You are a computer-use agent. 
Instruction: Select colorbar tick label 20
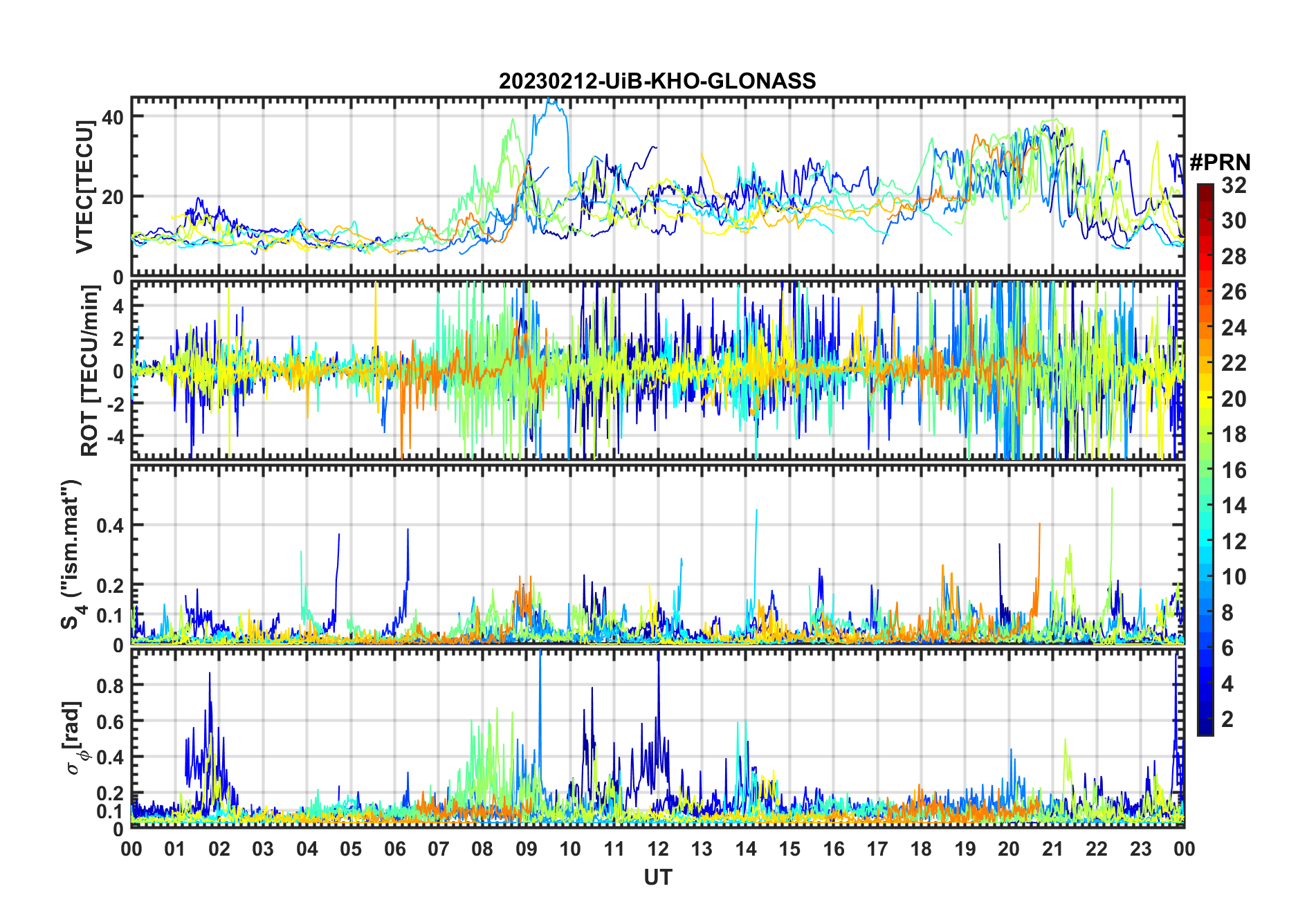point(1234,398)
